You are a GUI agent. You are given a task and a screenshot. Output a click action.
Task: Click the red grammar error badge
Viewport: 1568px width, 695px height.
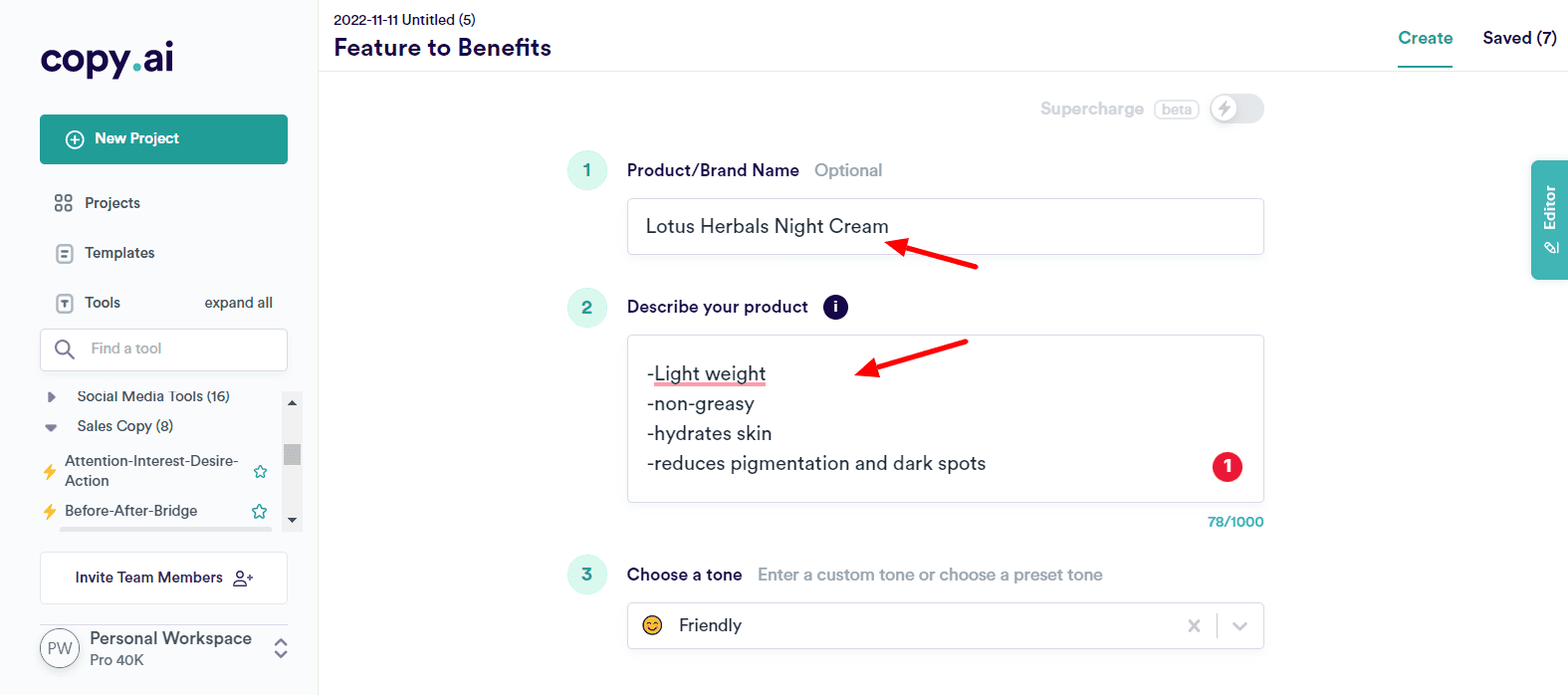[1227, 466]
